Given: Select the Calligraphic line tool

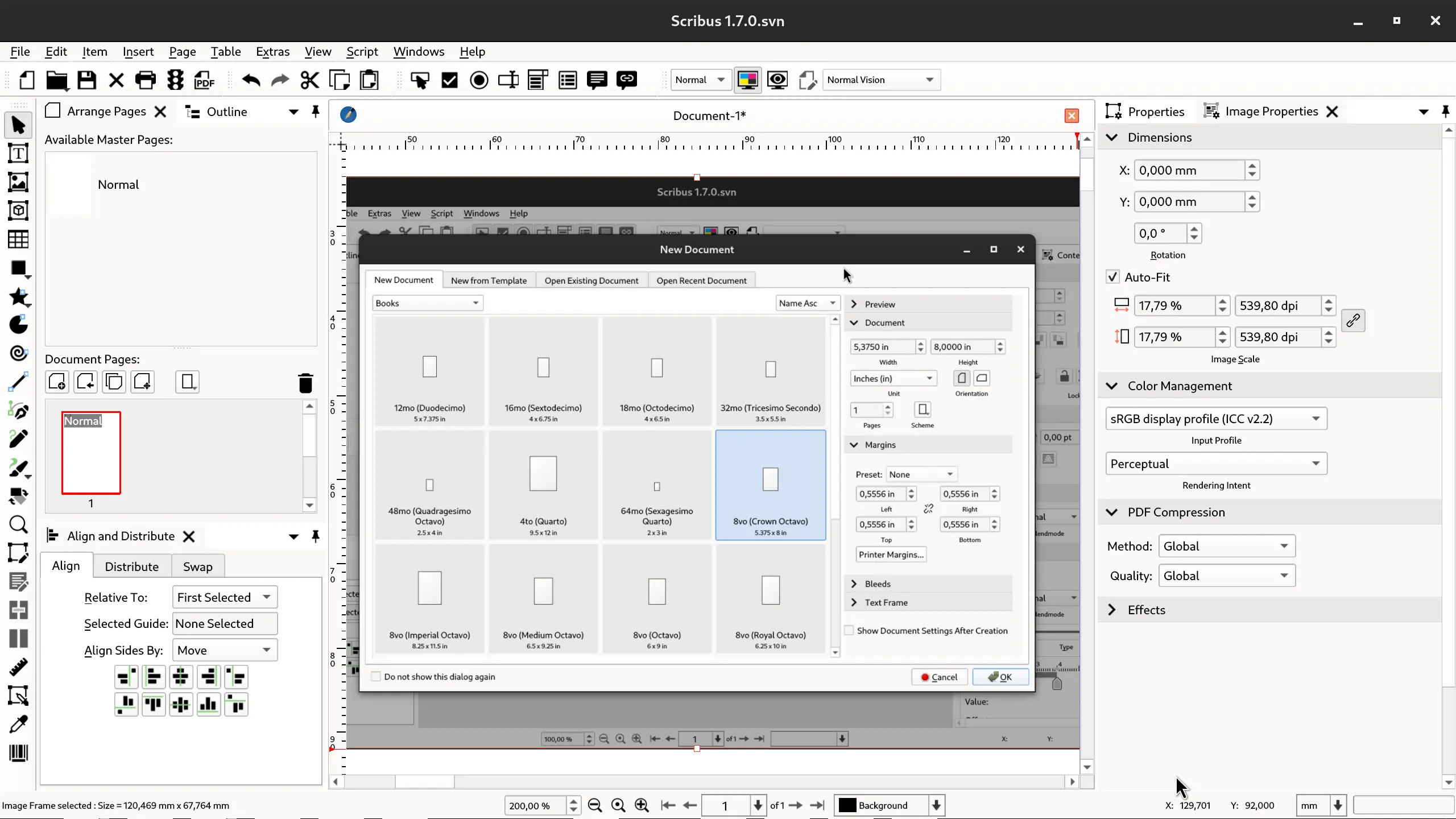Looking at the screenshot, I should point(18,468).
